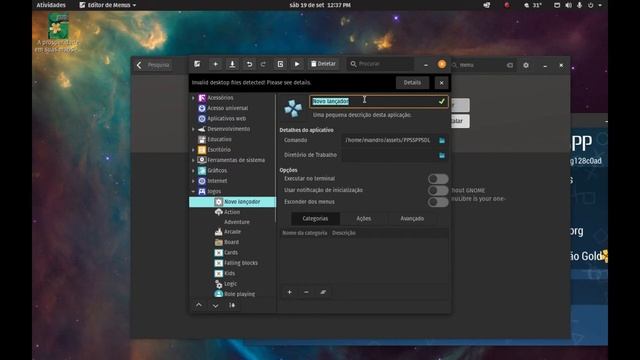This screenshot has width=640, height=360.
Task: Open the volume icon in top bar
Action: pyautogui.click(x=569, y=5)
